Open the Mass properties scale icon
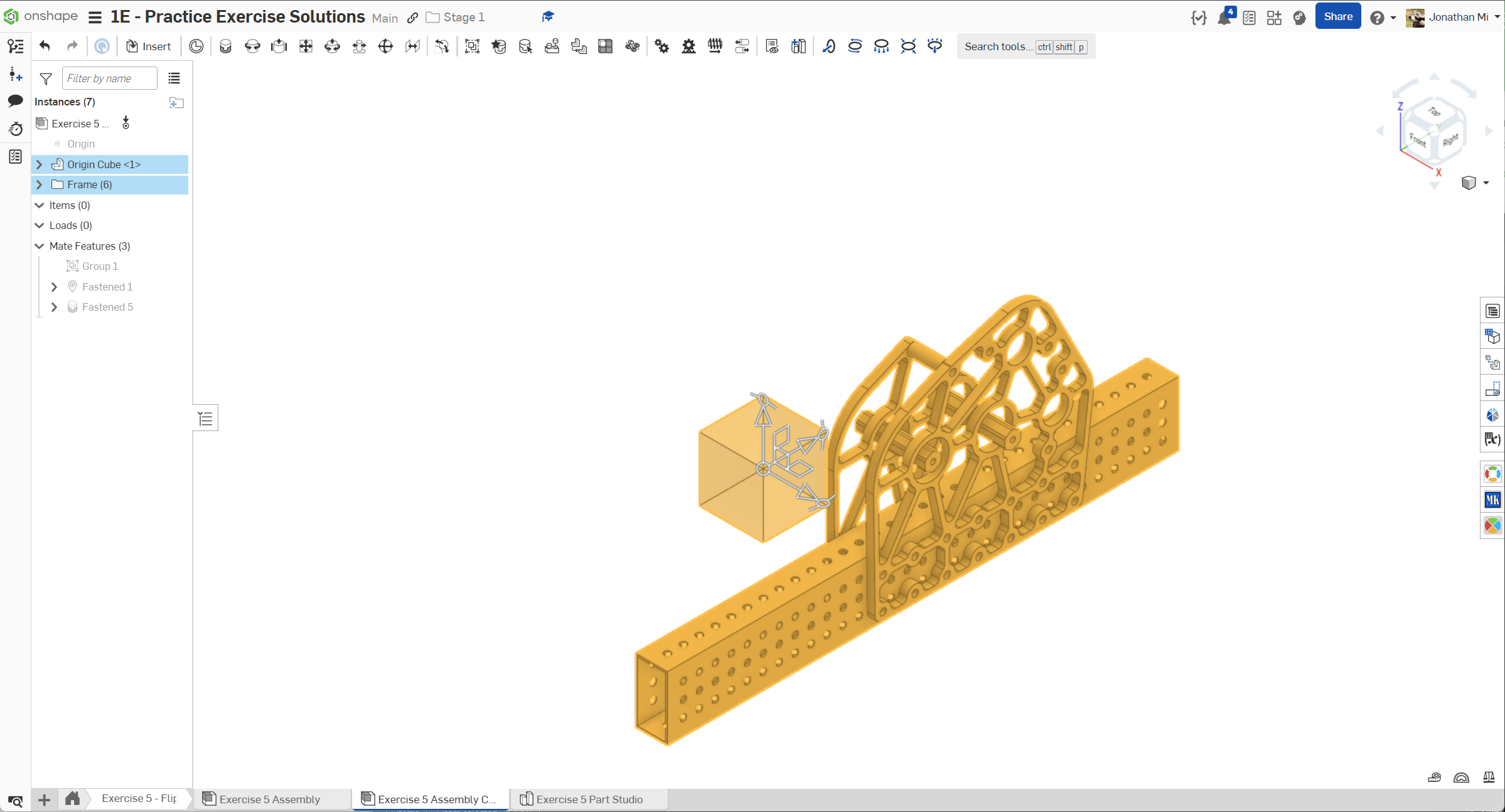The width and height of the screenshot is (1505, 812). (x=1489, y=777)
